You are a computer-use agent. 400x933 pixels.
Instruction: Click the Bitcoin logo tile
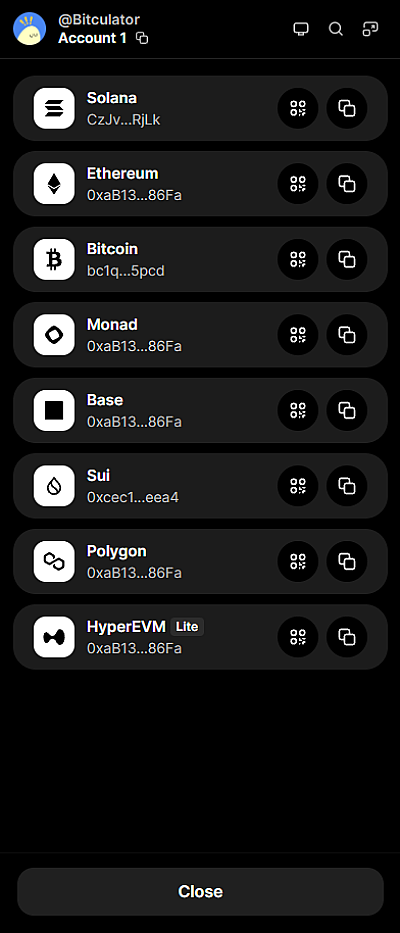54,259
